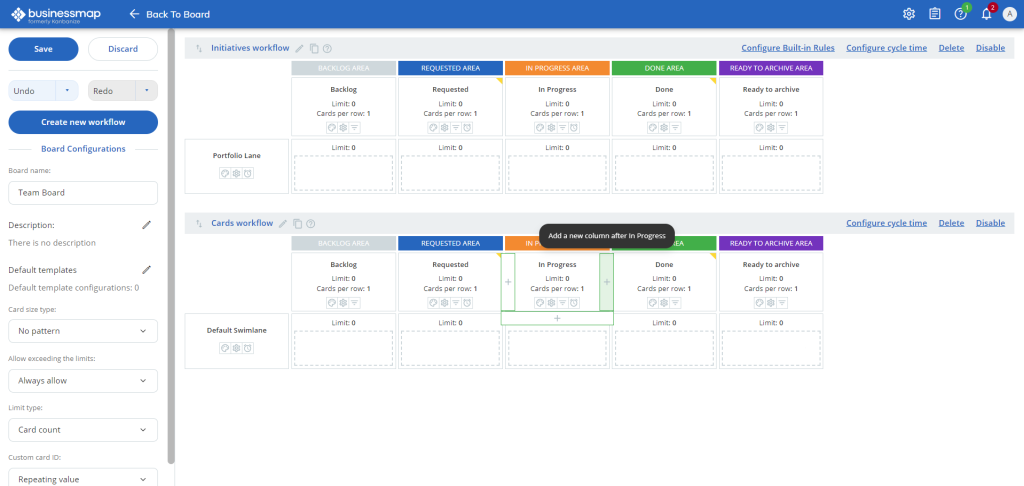Add sub-column plus button below In Progress
The image size is (1024, 486).
(557, 318)
